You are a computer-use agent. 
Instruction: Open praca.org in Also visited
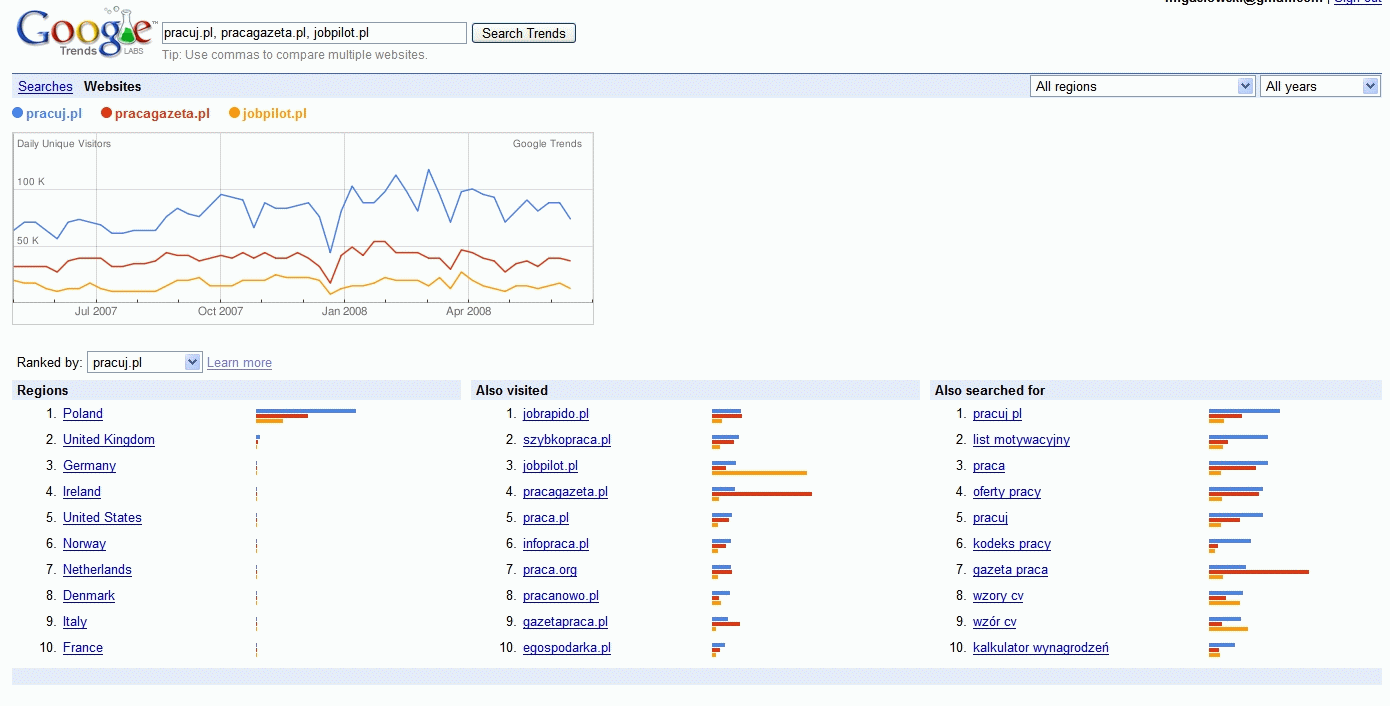550,570
